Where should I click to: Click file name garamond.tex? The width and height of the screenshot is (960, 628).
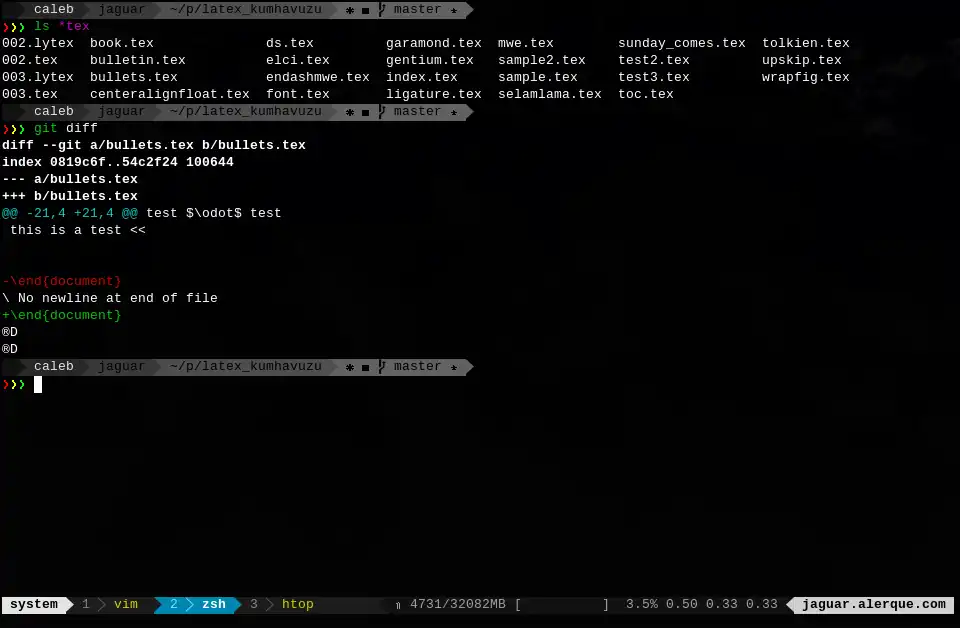(433, 43)
